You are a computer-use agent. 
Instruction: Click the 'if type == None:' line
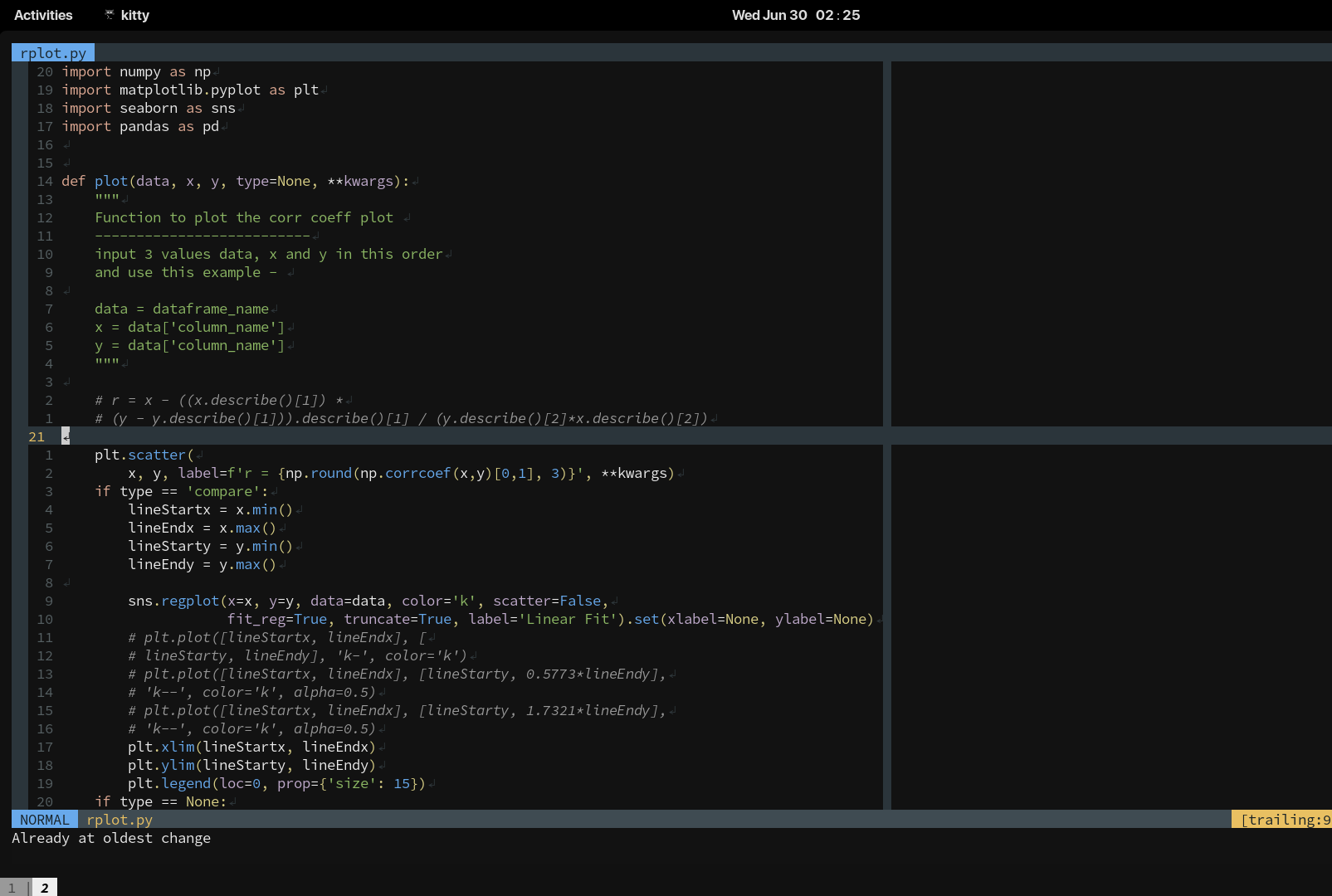tap(161, 801)
